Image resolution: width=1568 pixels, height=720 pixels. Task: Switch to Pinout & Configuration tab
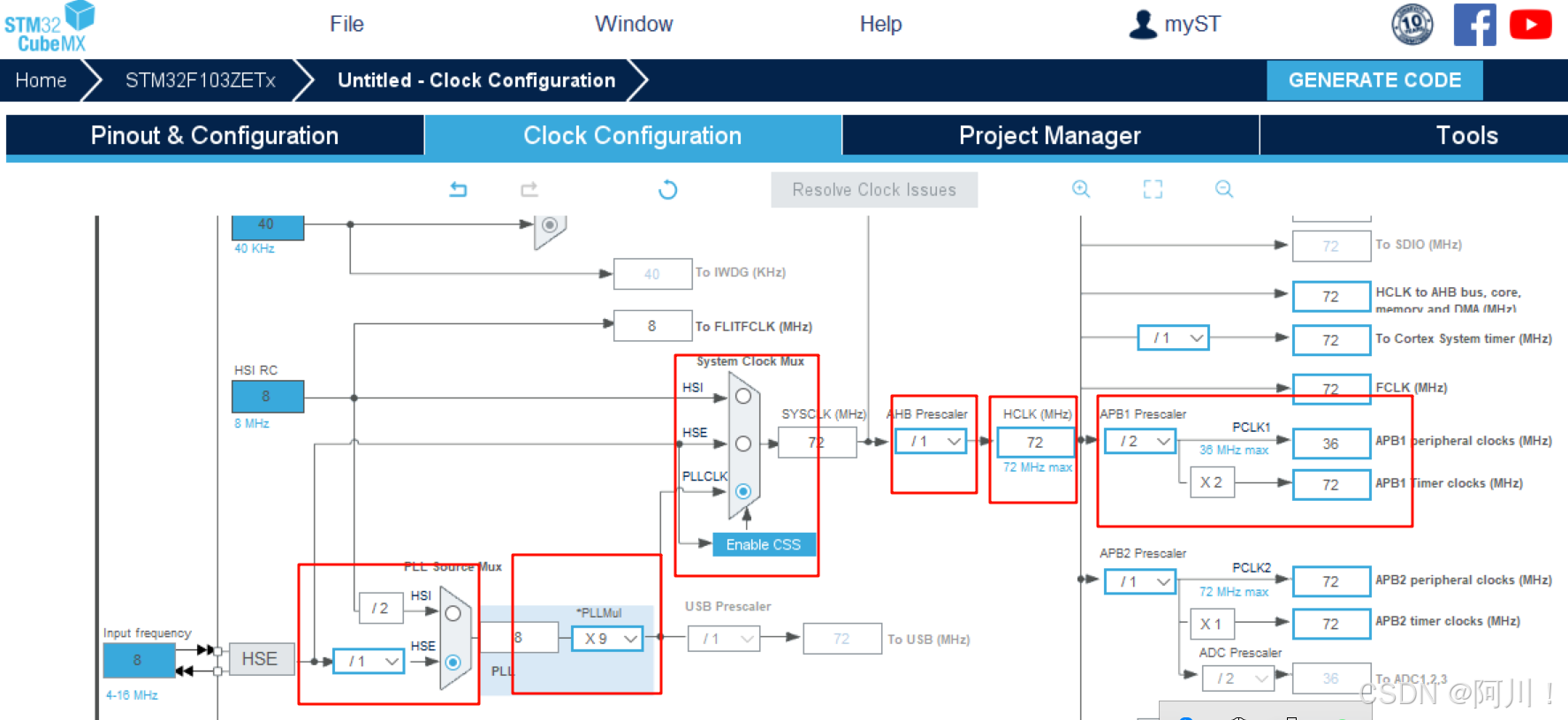[215, 135]
